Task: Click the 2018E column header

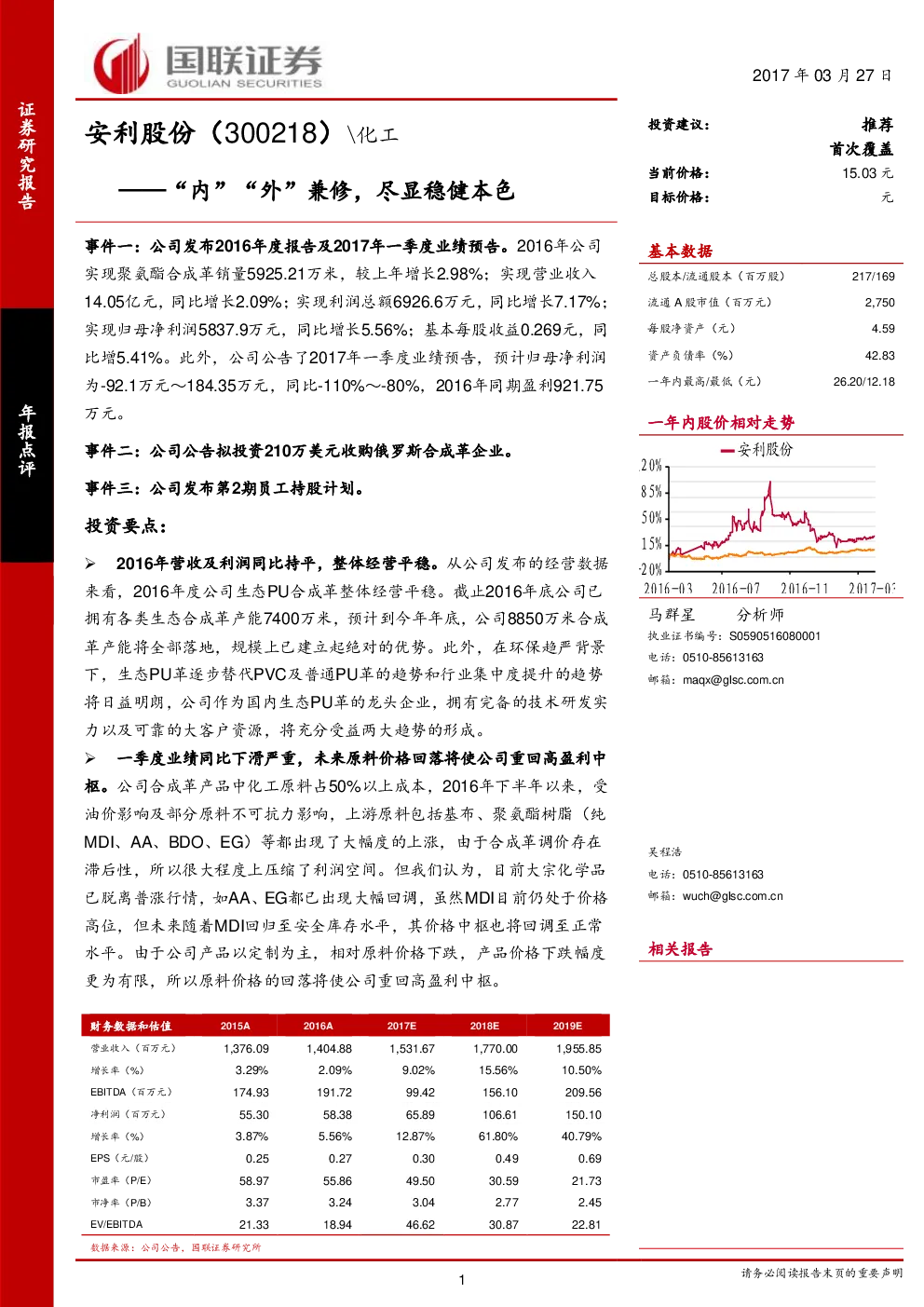Action: point(484,1026)
